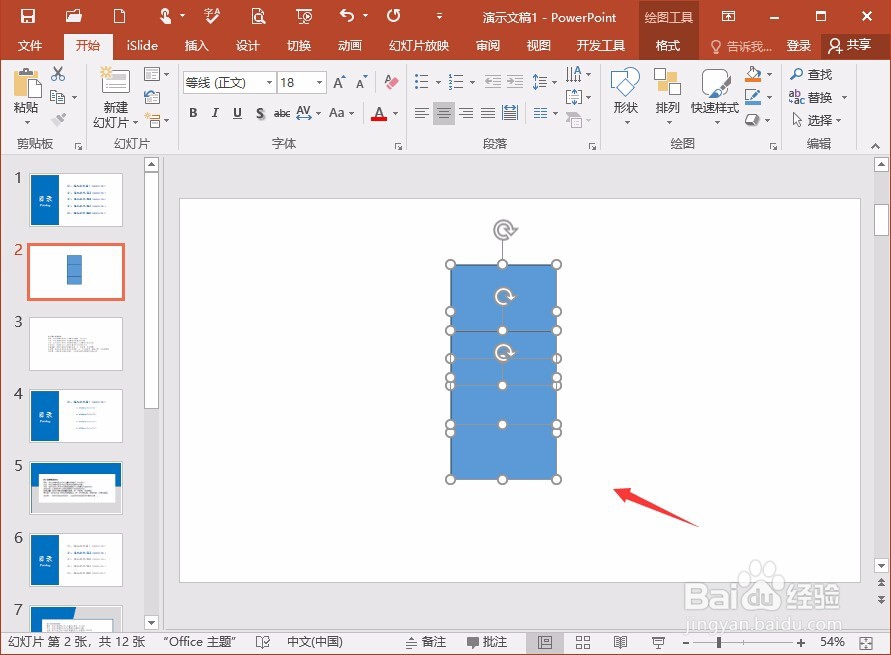Open the font color dropdown arrow
This screenshot has height=655, width=891.
pyautogui.click(x=395, y=113)
